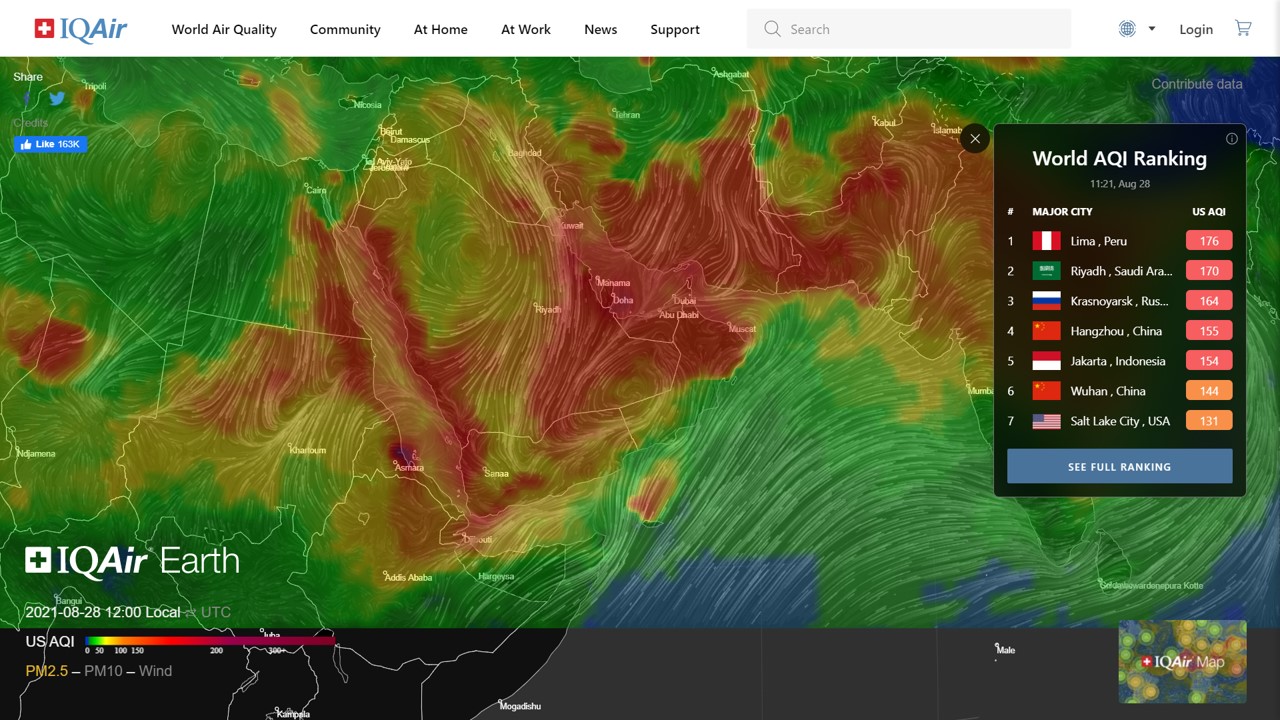Image resolution: width=1280 pixels, height=720 pixels.
Task: Share the map on Facebook
Action: pyautogui.click(x=27, y=98)
